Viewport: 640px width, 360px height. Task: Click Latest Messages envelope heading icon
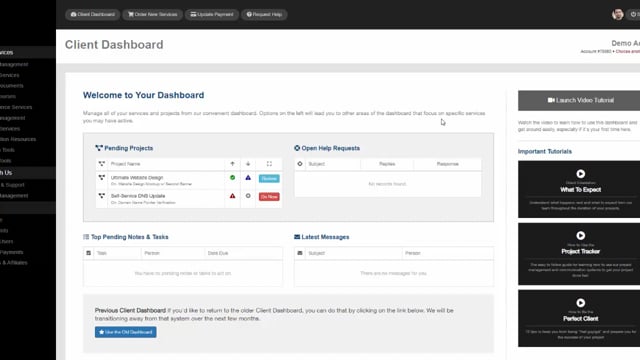point(297,237)
